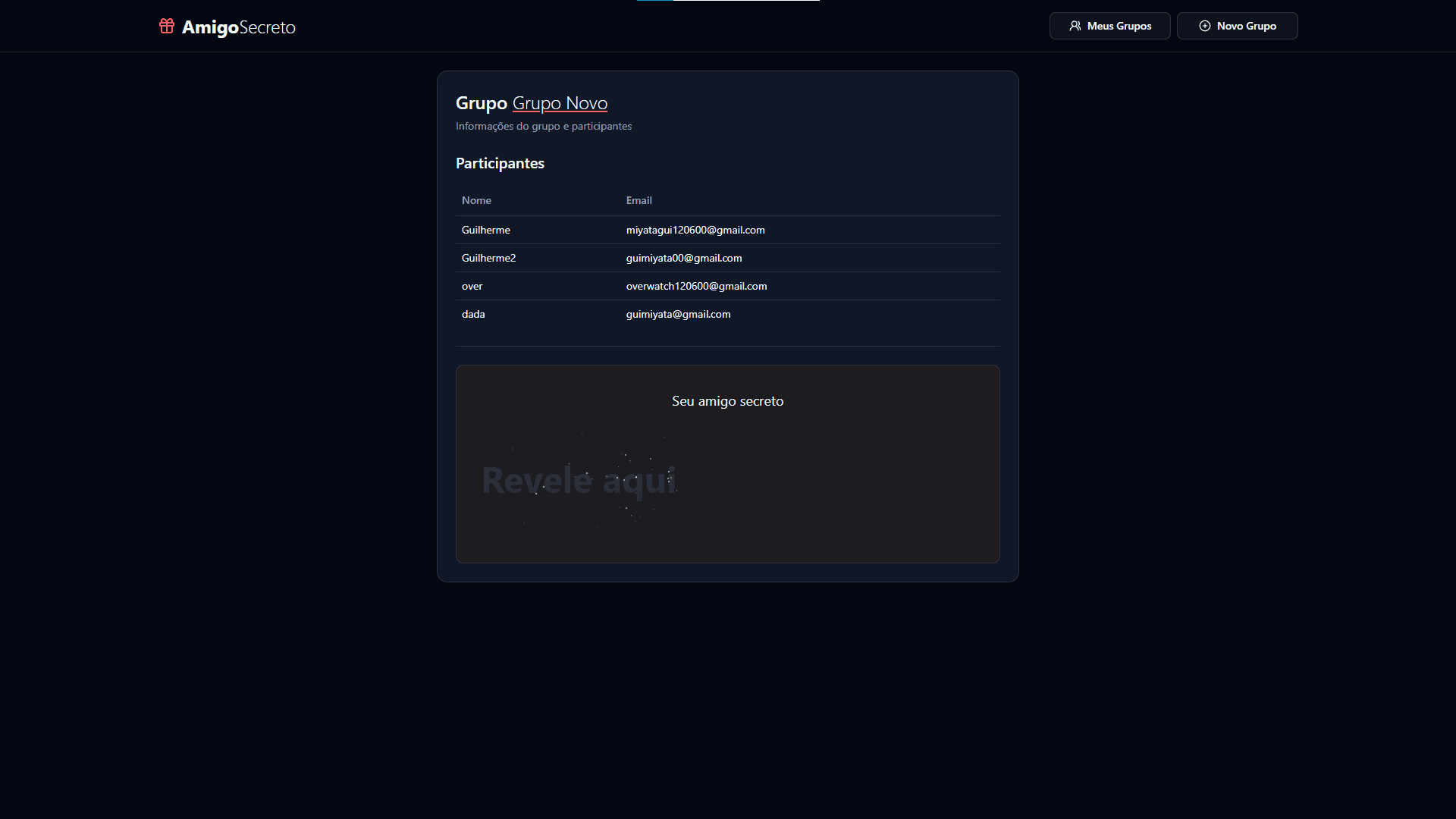Select the Guilherme2 participant row
The height and width of the screenshot is (819, 1456).
tap(488, 258)
